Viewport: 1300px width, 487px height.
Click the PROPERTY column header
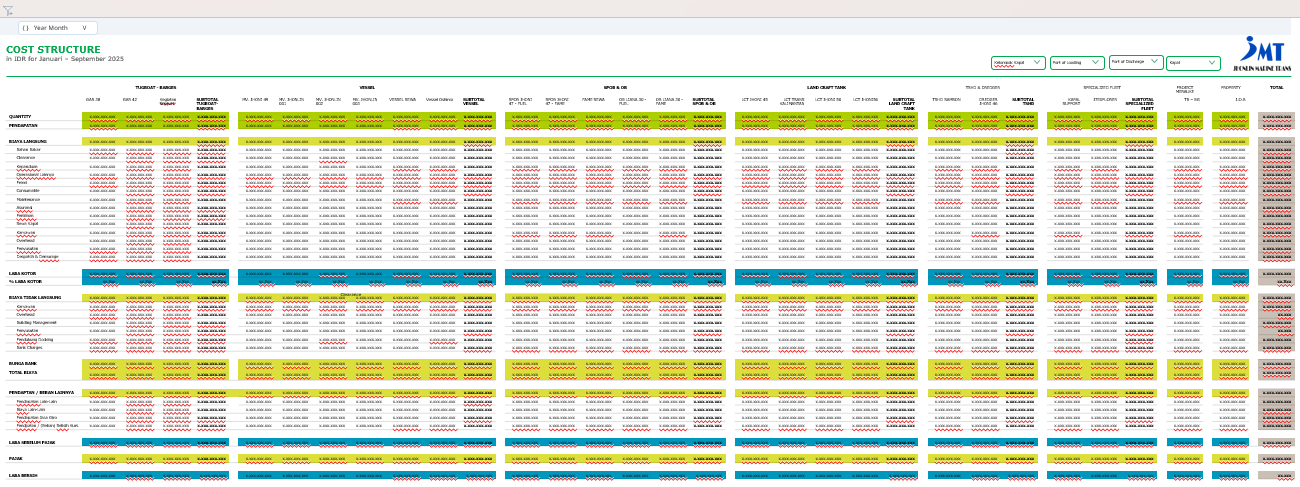point(1230,88)
